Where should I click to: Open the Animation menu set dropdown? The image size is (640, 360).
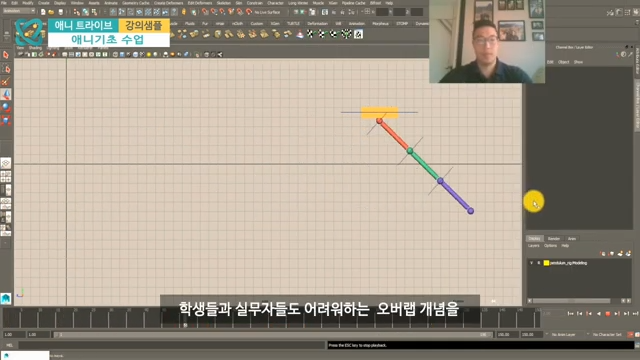click(x=18, y=11)
